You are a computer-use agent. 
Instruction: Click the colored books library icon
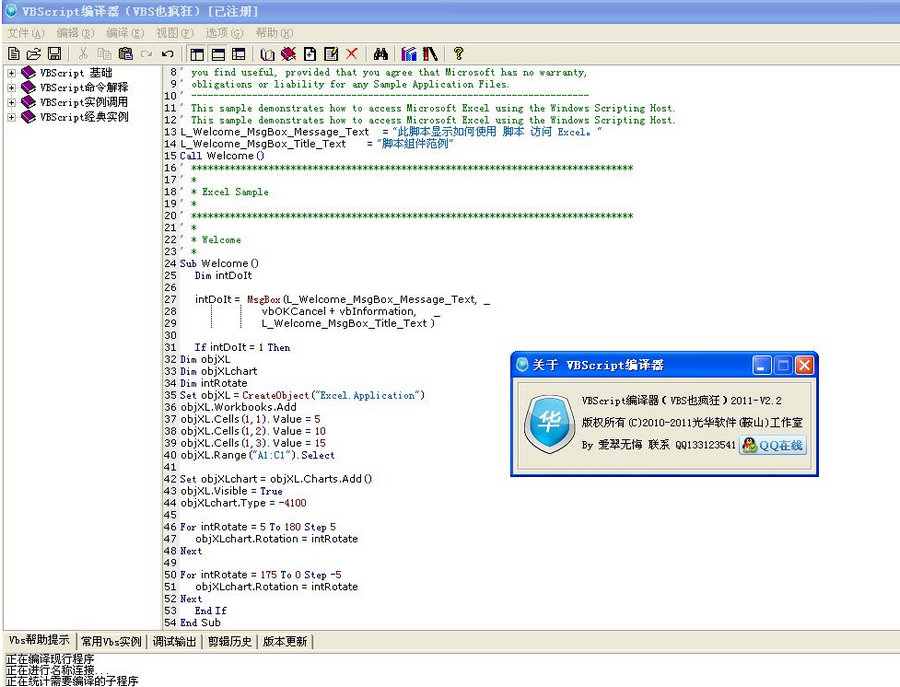409,54
